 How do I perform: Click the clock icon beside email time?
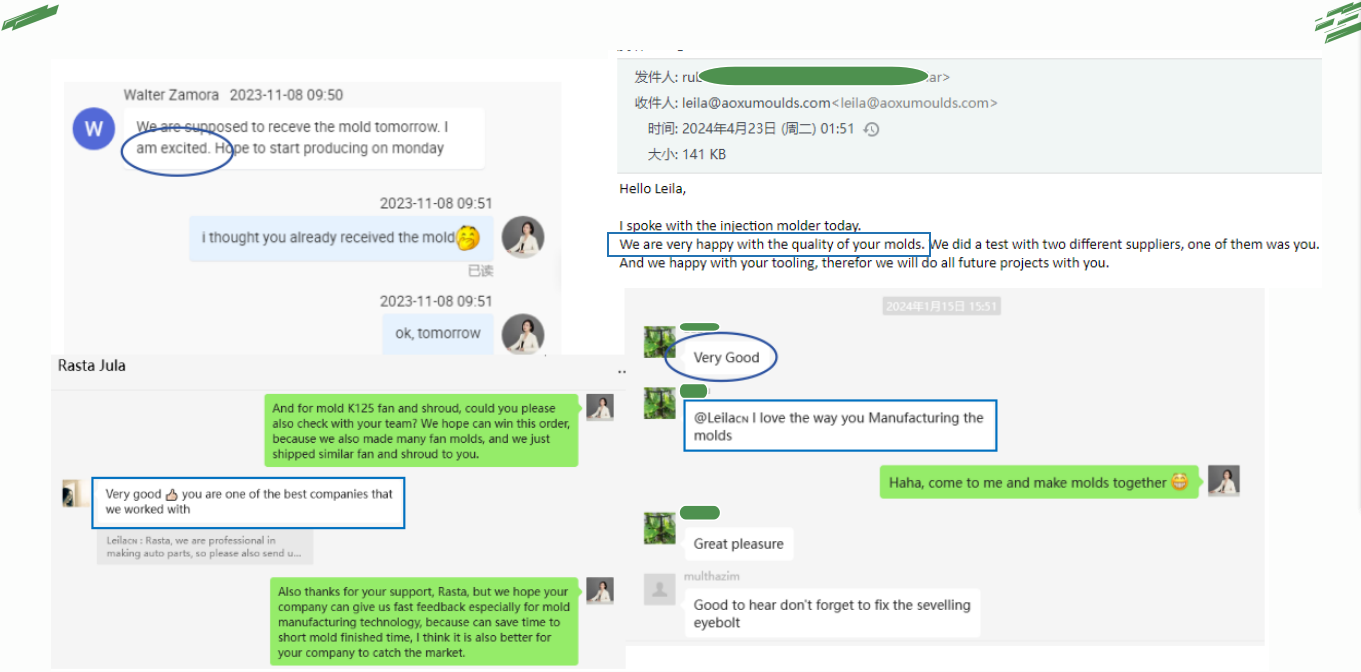click(x=871, y=129)
